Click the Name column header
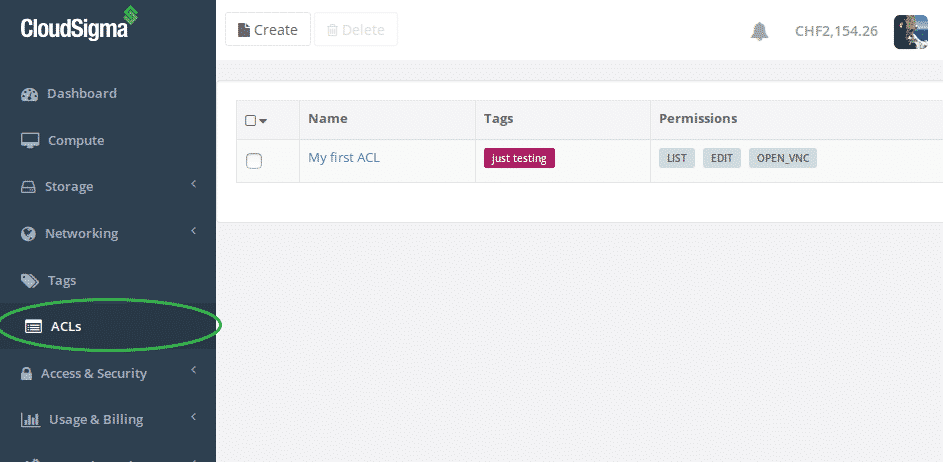943x462 pixels. pos(328,119)
